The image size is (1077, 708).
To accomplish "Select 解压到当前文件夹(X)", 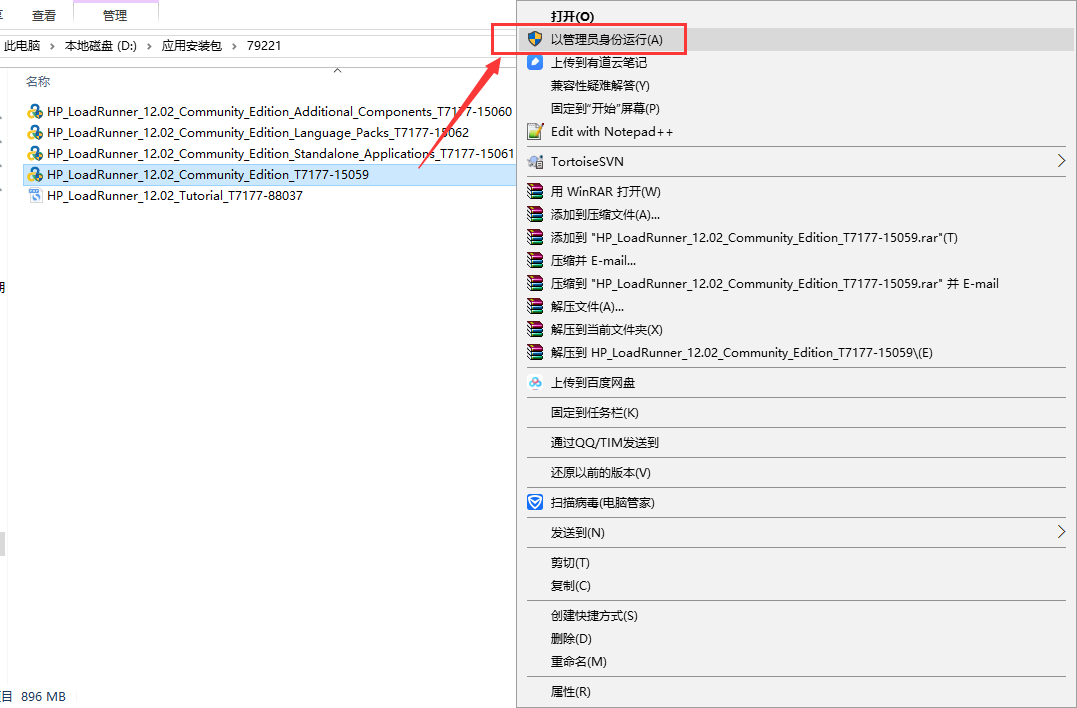I will pyautogui.click(x=796, y=330).
